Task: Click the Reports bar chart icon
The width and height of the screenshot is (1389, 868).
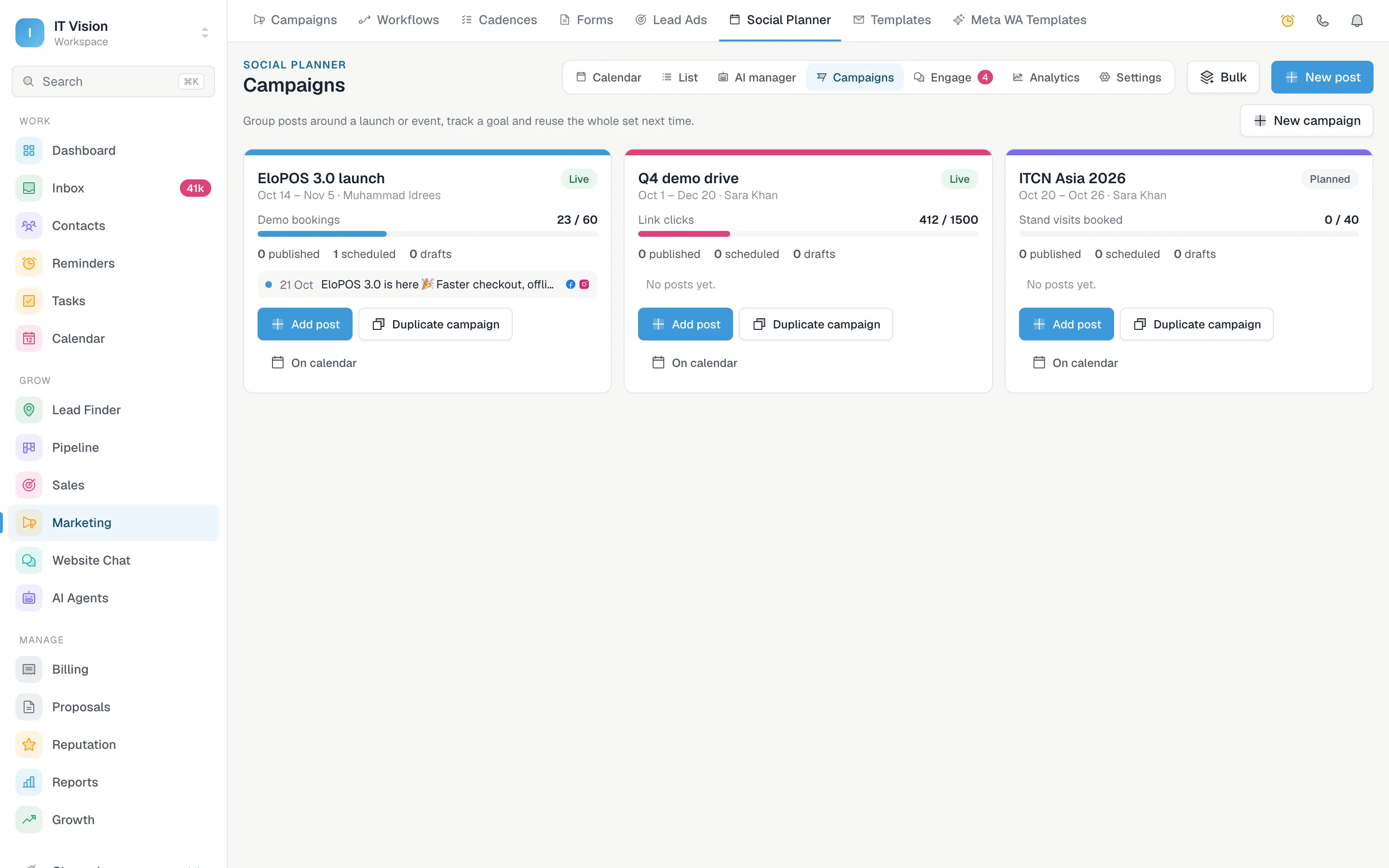Action: [x=29, y=783]
